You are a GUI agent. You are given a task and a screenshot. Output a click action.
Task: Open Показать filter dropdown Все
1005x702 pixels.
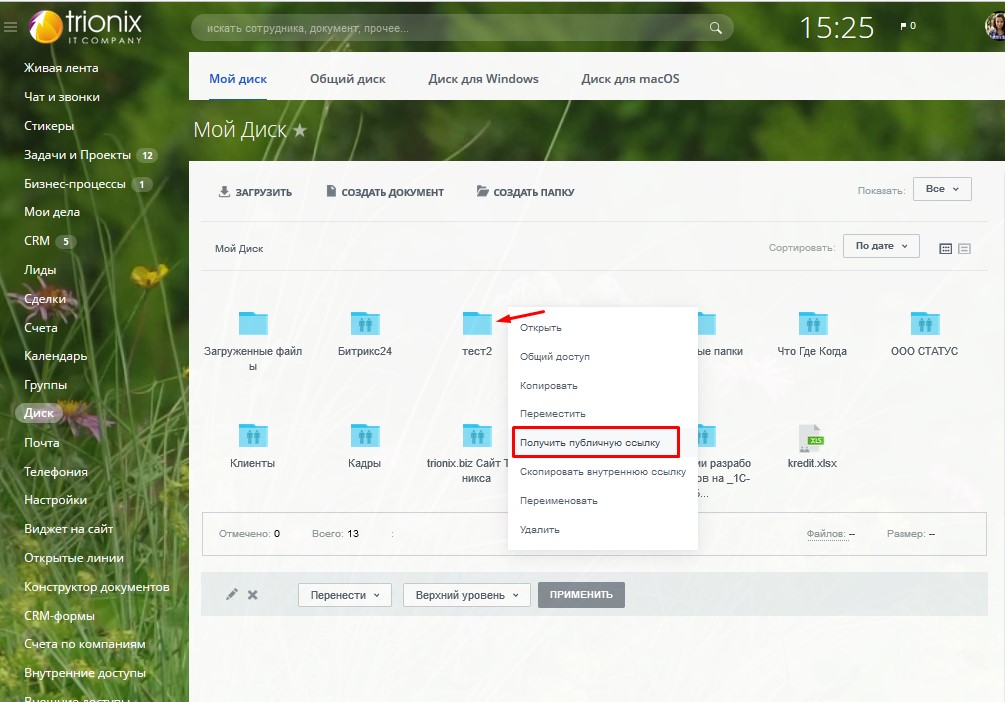942,189
